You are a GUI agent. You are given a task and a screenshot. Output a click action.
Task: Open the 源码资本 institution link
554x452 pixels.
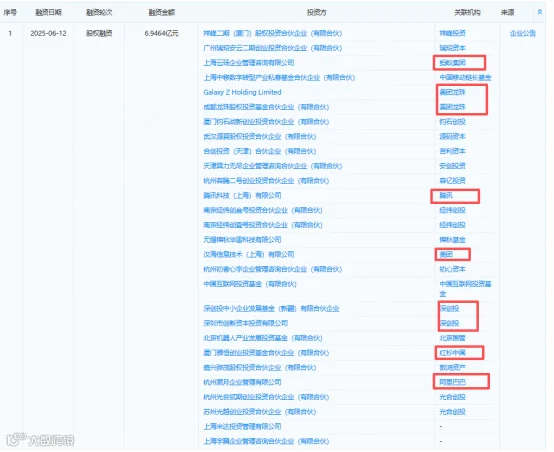[452, 136]
